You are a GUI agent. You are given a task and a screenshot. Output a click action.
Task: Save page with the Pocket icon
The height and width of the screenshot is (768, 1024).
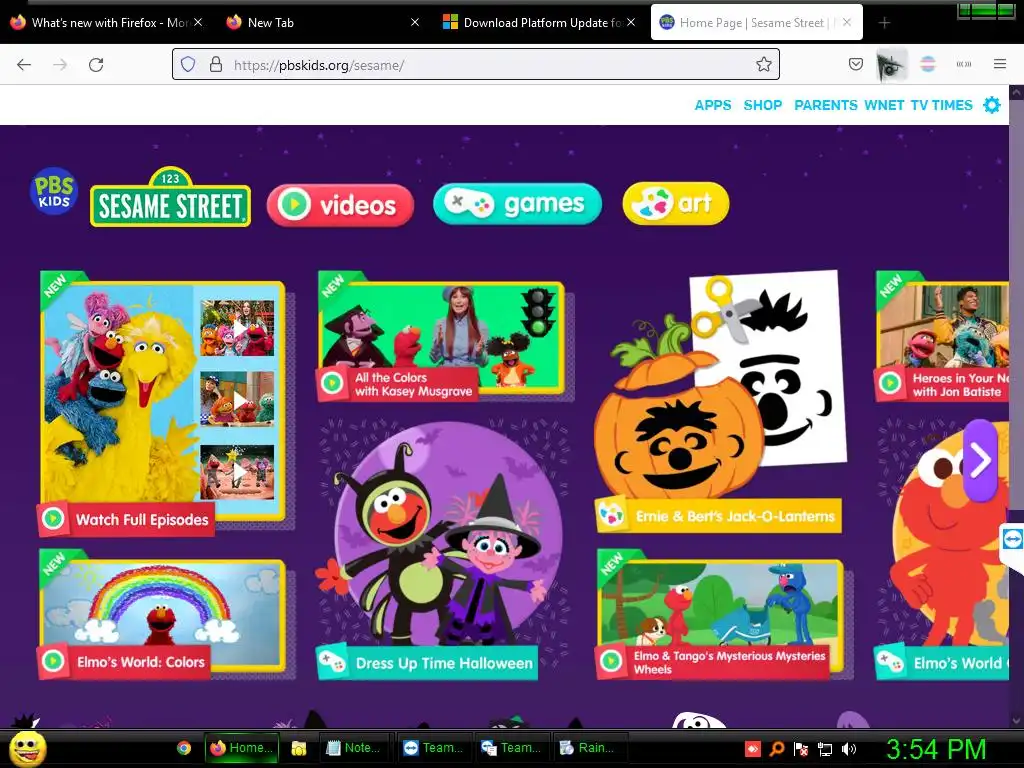pos(856,64)
